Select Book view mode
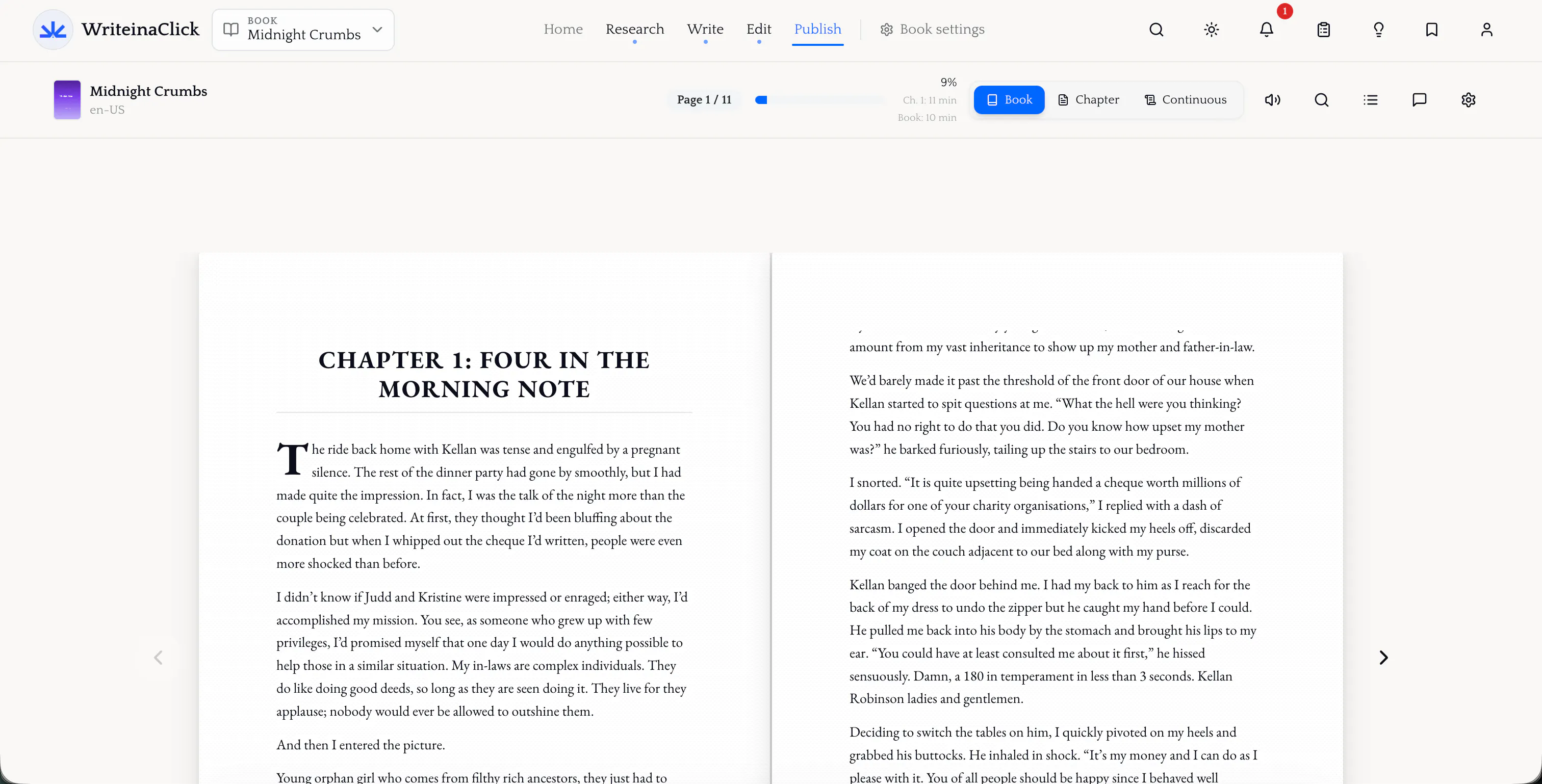This screenshot has width=1542, height=784. tap(1009, 99)
